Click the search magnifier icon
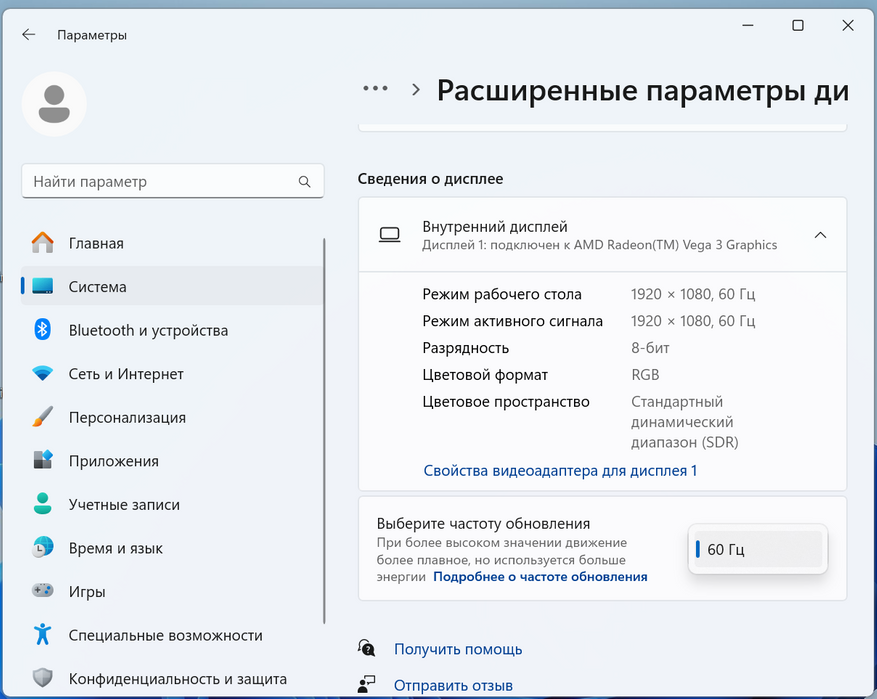The image size is (877, 699). click(305, 182)
